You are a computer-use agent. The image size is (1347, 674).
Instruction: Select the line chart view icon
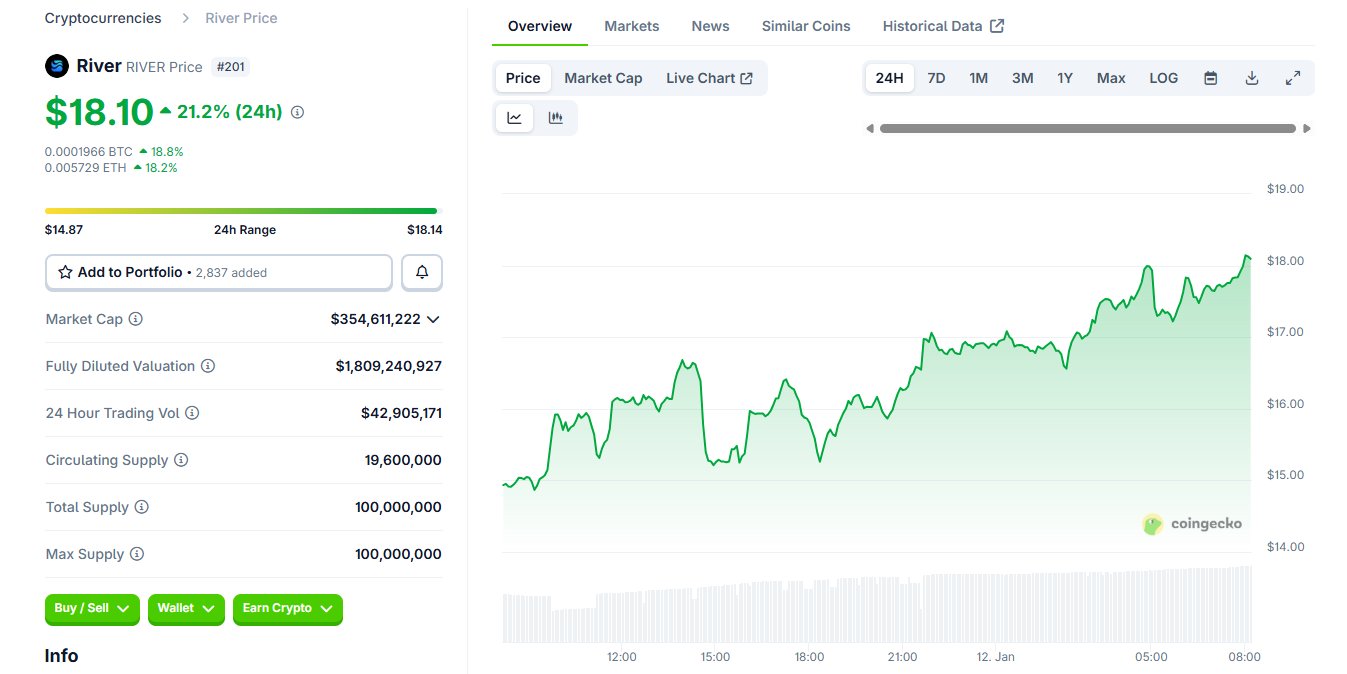click(x=514, y=118)
